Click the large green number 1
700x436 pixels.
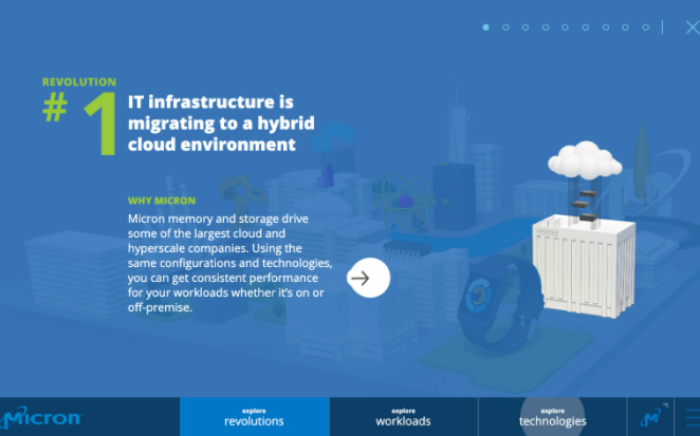101,124
